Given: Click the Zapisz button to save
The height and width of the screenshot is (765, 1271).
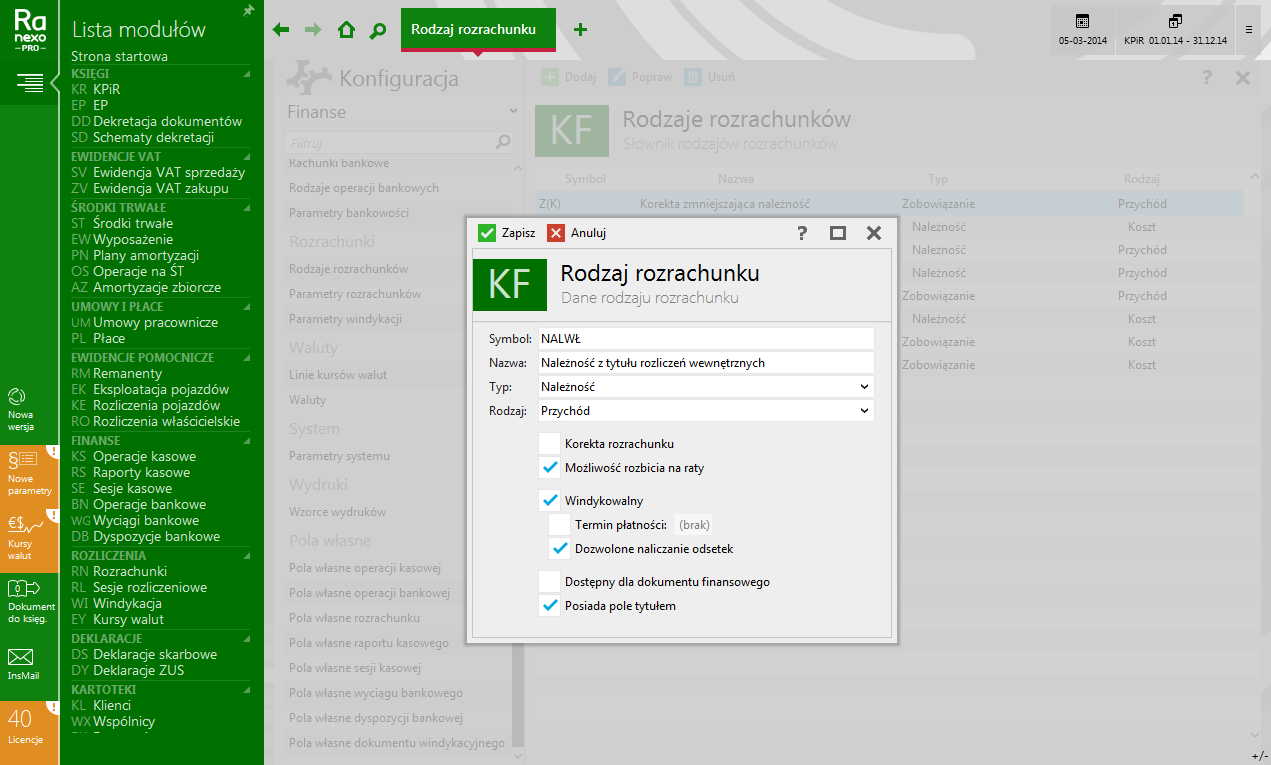Looking at the screenshot, I should tap(507, 233).
